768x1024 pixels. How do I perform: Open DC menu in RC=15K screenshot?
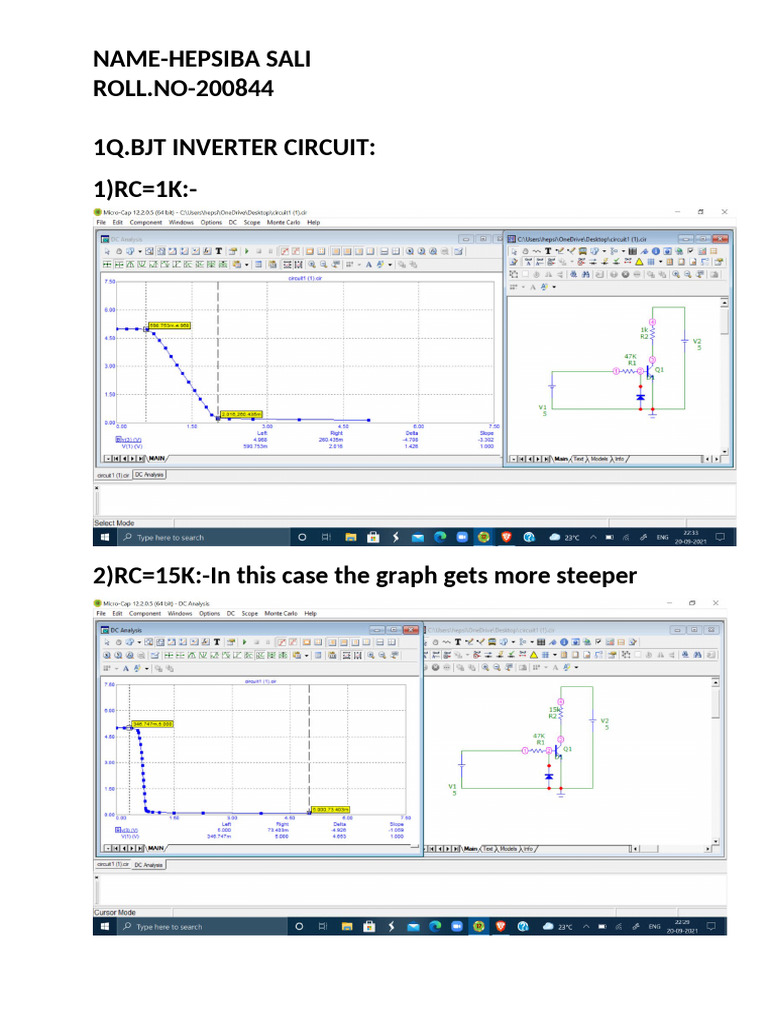(231, 613)
